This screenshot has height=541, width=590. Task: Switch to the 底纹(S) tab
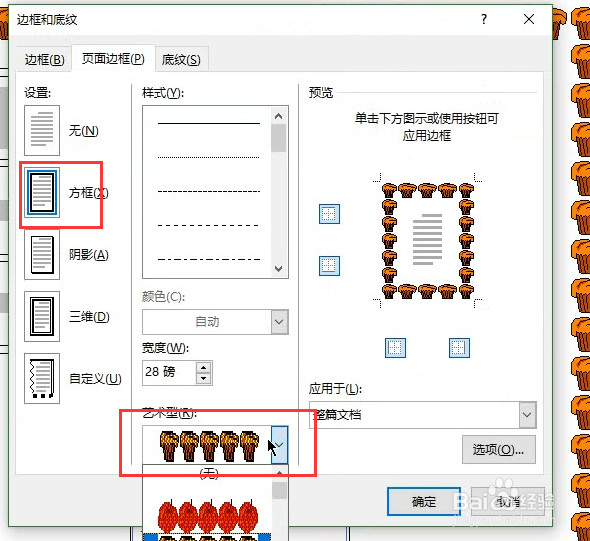[x=181, y=59]
